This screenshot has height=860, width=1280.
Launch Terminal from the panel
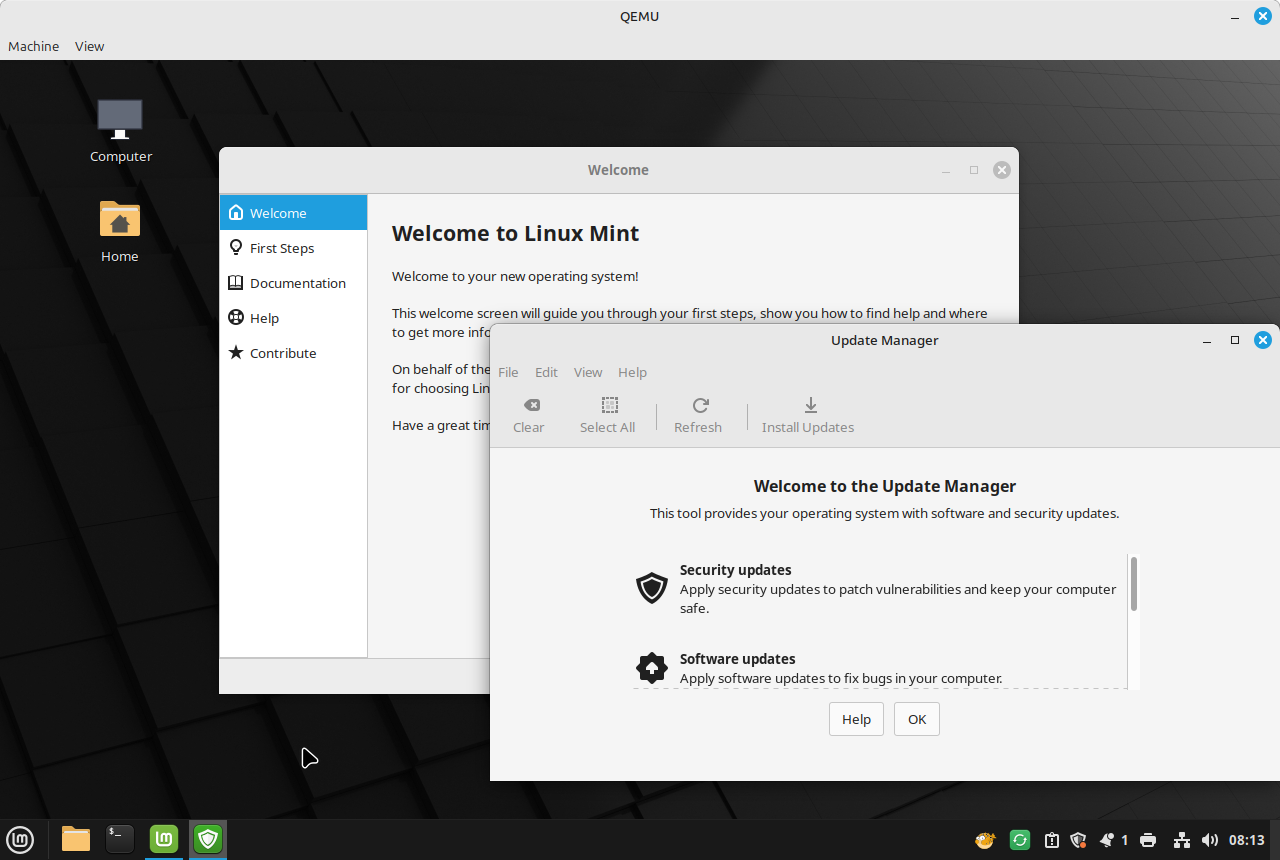tap(119, 839)
